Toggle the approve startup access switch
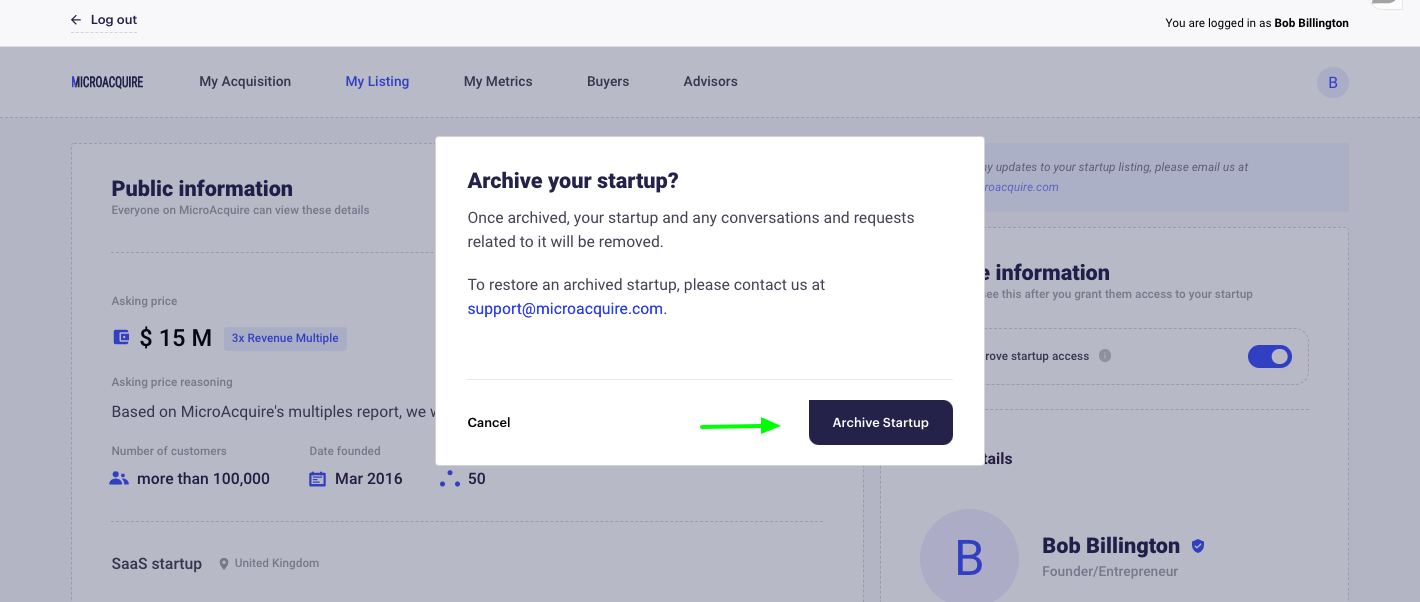Image resolution: width=1420 pixels, height=602 pixels. pyautogui.click(x=1270, y=356)
